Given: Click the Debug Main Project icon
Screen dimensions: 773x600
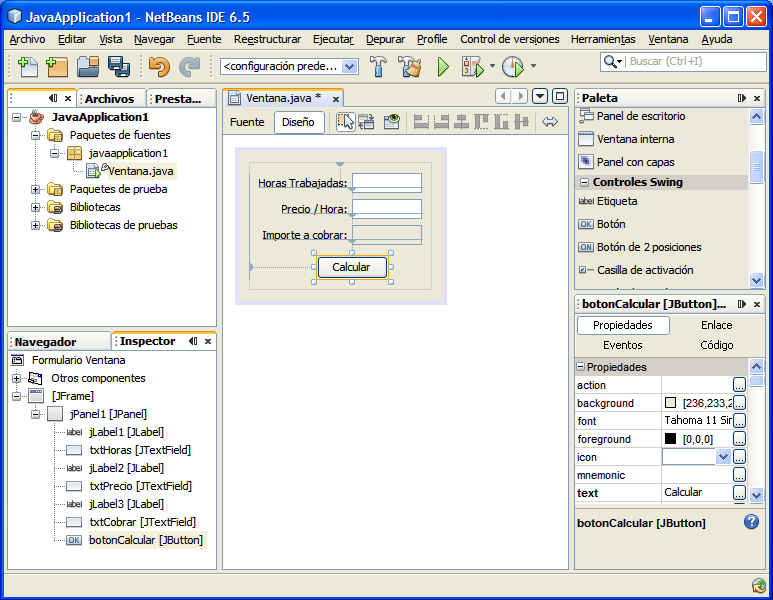Looking at the screenshot, I should pos(472,67).
